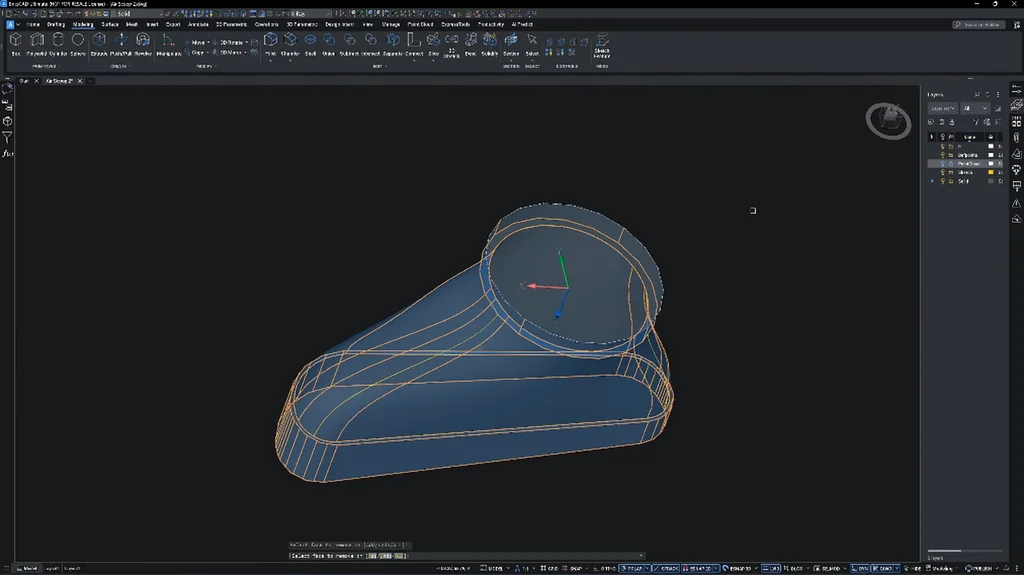The height and width of the screenshot is (575, 1024).
Task: Open the Manipulate tool
Action: 168,44
